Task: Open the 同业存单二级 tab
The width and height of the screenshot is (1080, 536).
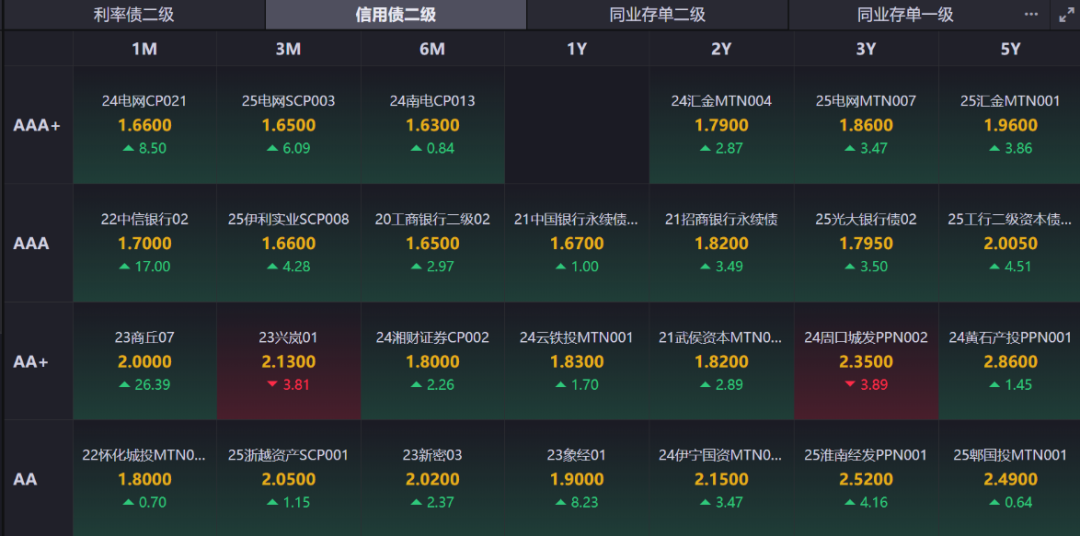Action: pos(657,14)
